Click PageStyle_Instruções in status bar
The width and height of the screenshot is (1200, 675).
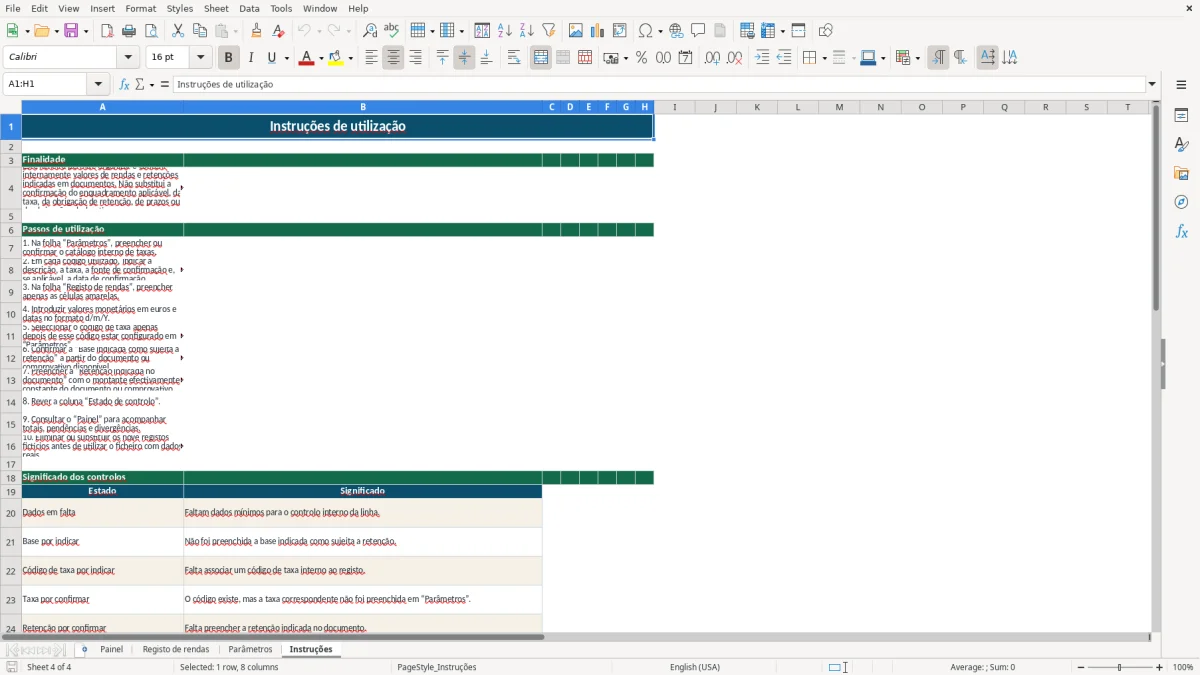pyautogui.click(x=437, y=667)
